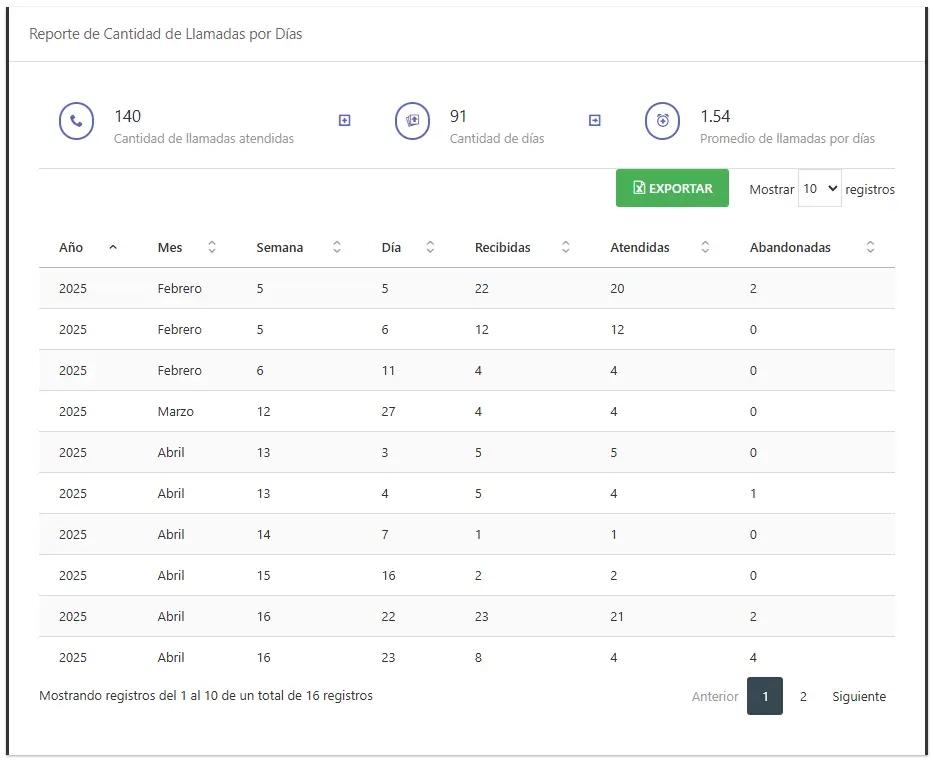Click the Anterior pagination link

click(714, 696)
